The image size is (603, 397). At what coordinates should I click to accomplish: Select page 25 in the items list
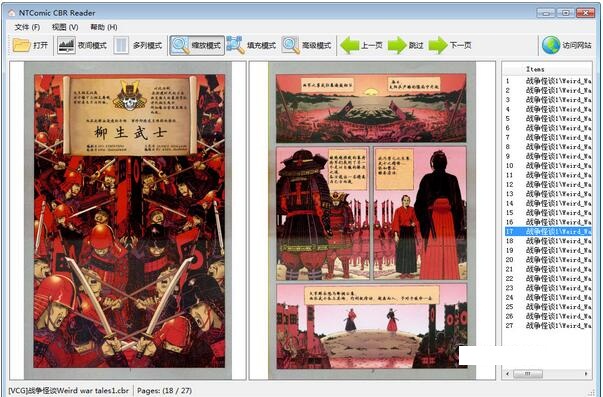[x=548, y=307]
